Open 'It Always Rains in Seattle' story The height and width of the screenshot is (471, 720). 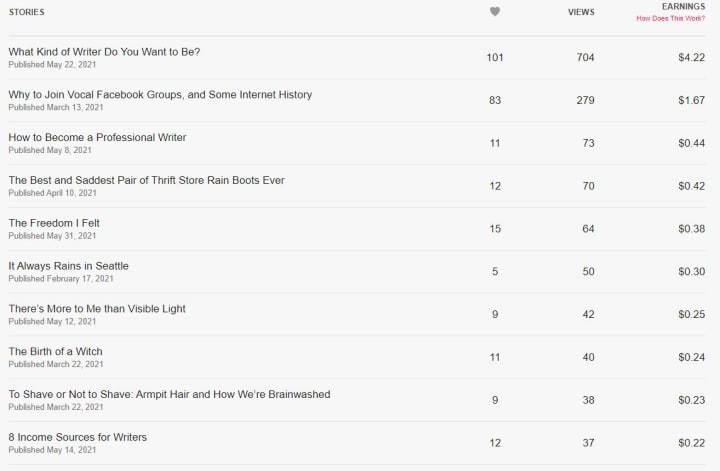68,266
